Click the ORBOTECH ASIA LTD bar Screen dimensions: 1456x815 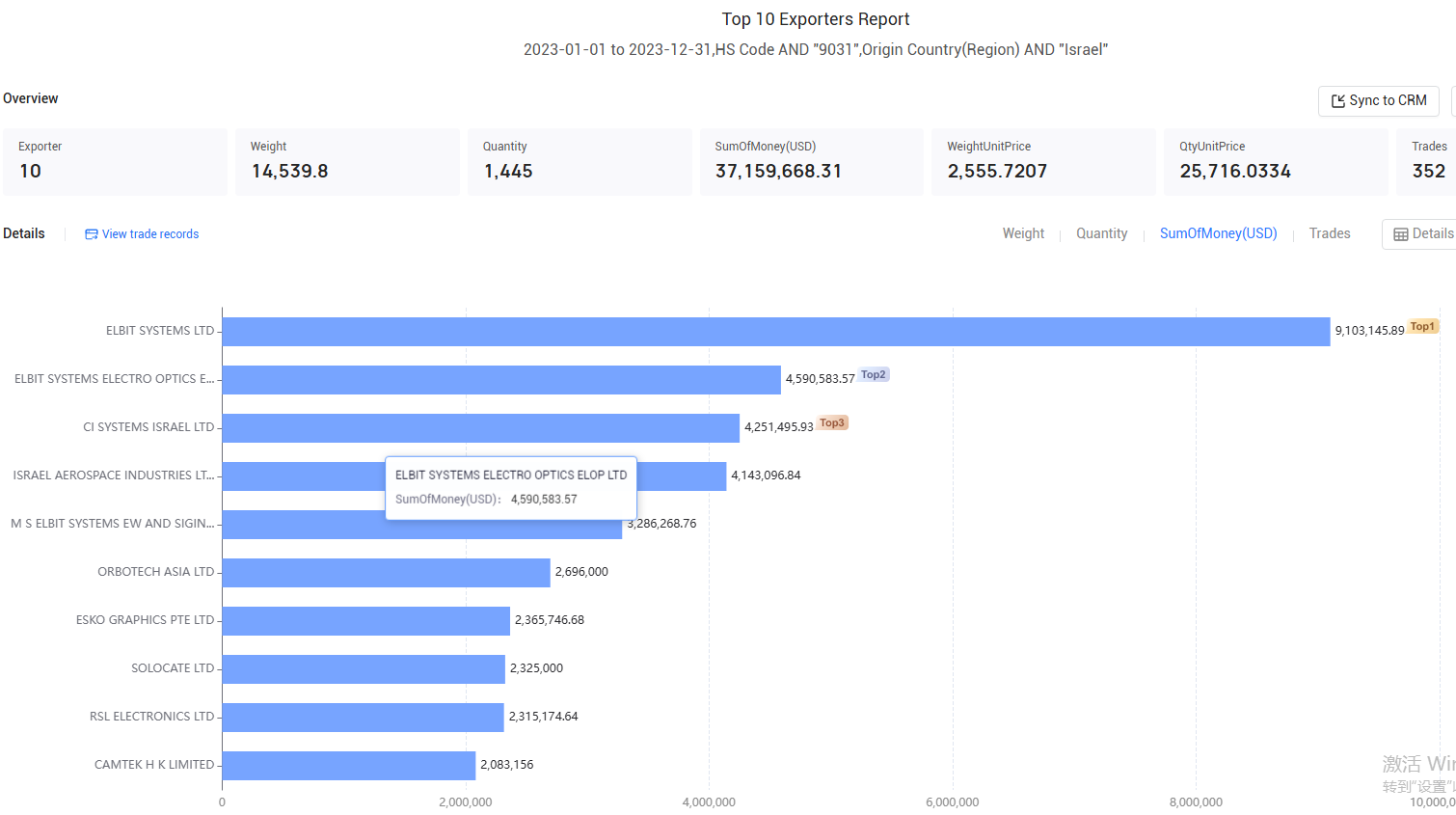pyautogui.click(x=387, y=572)
